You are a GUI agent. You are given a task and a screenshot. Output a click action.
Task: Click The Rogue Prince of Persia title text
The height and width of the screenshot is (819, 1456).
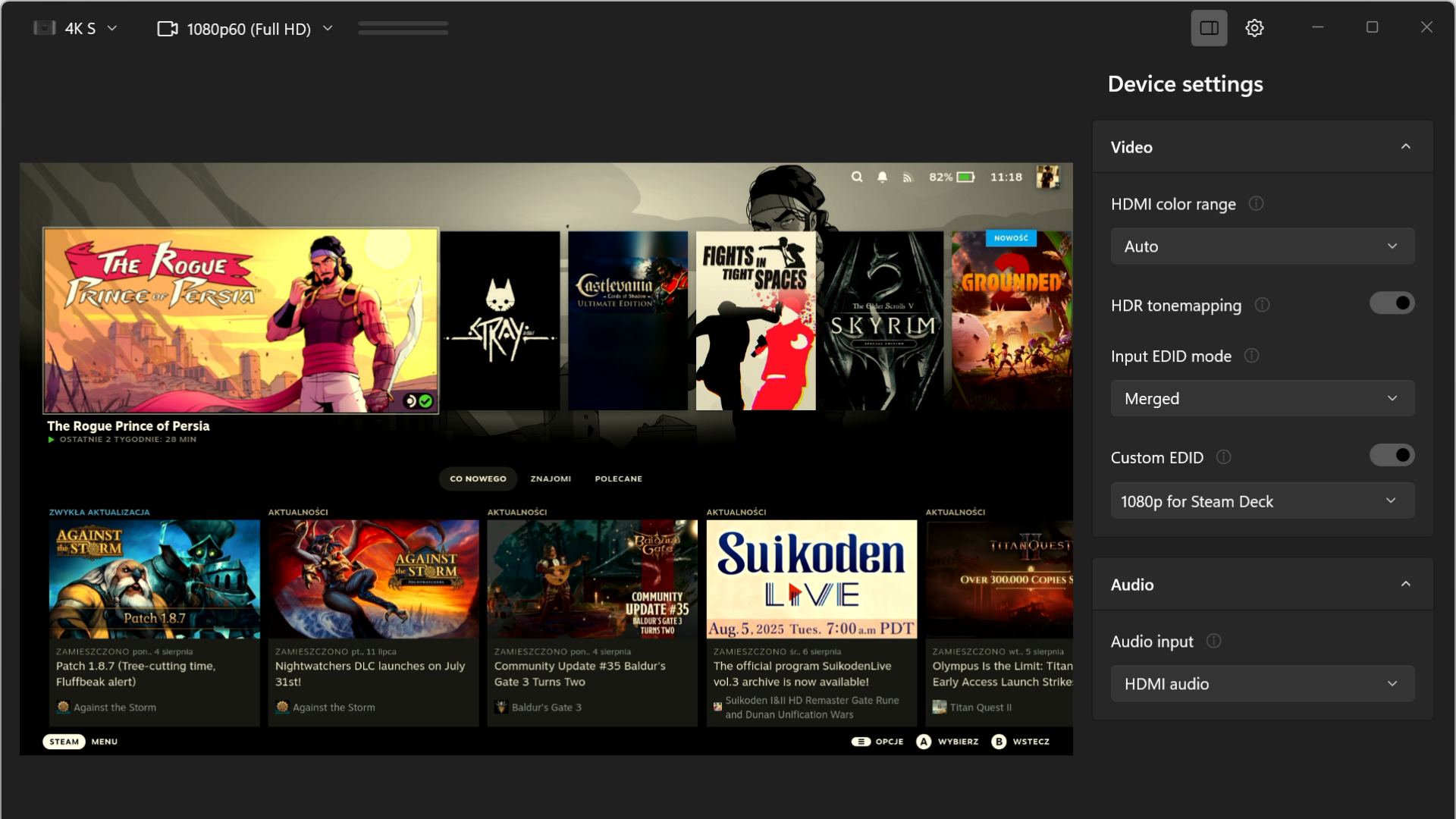click(x=128, y=425)
